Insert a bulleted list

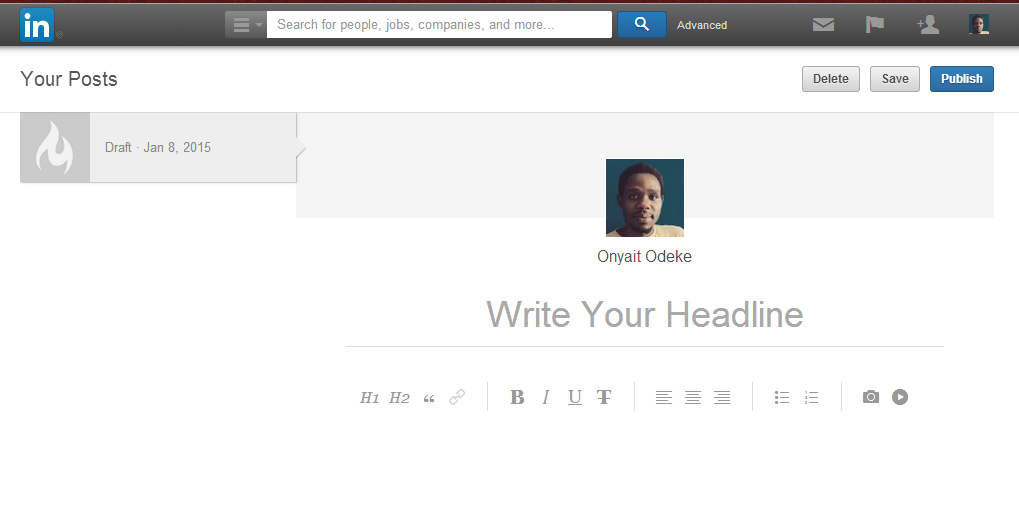(x=782, y=397)
